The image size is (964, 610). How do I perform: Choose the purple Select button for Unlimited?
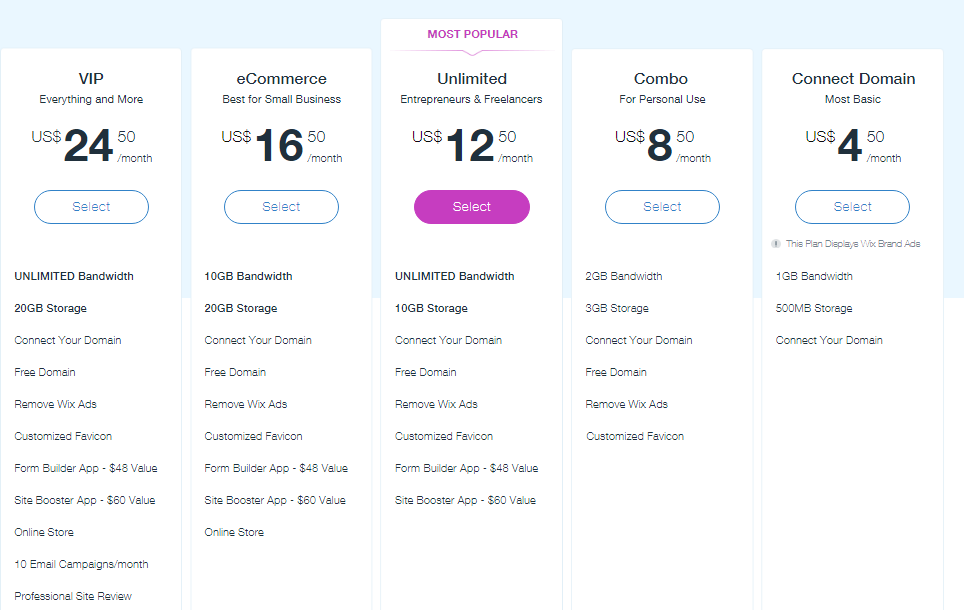[x=472, y=207]
